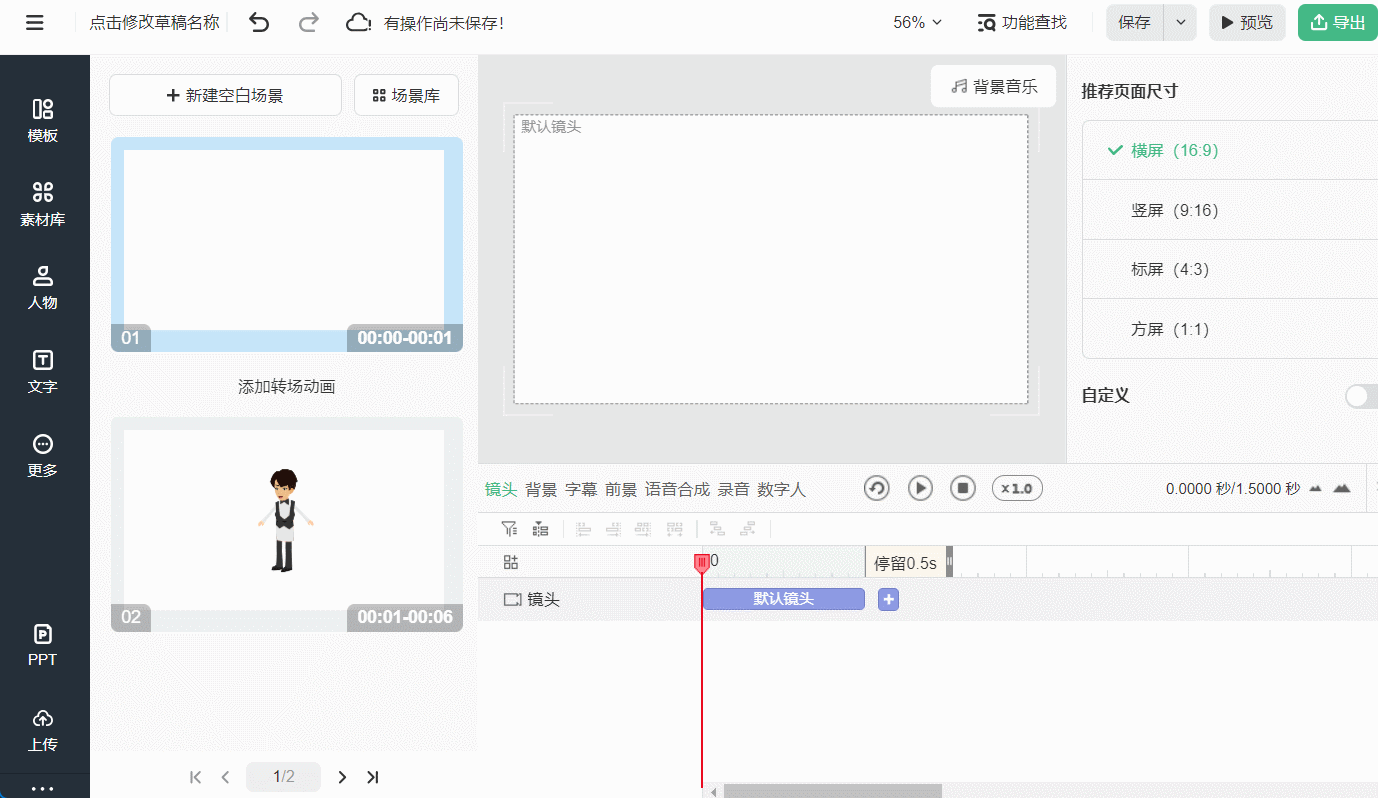Toggle the 自定义 custom size switch
The width and height of the screenshot is (1378, 798).
coord(1362,396)
